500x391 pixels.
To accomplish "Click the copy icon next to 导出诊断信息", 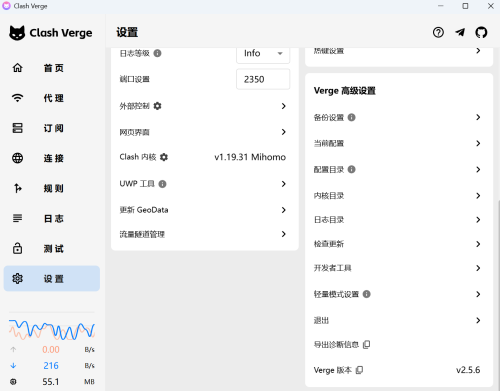I will [x=366, y=344].
